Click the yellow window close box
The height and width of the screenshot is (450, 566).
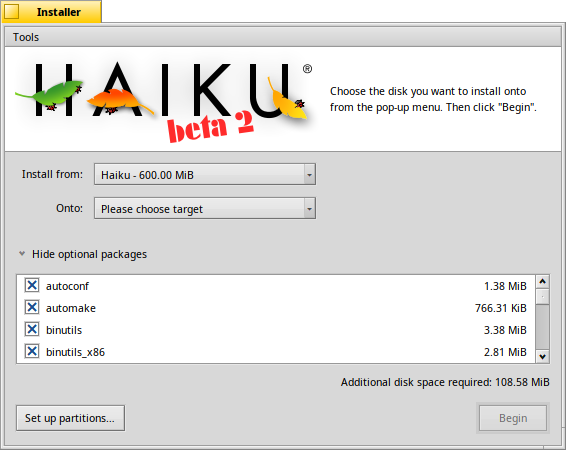[x=12, y=12]
